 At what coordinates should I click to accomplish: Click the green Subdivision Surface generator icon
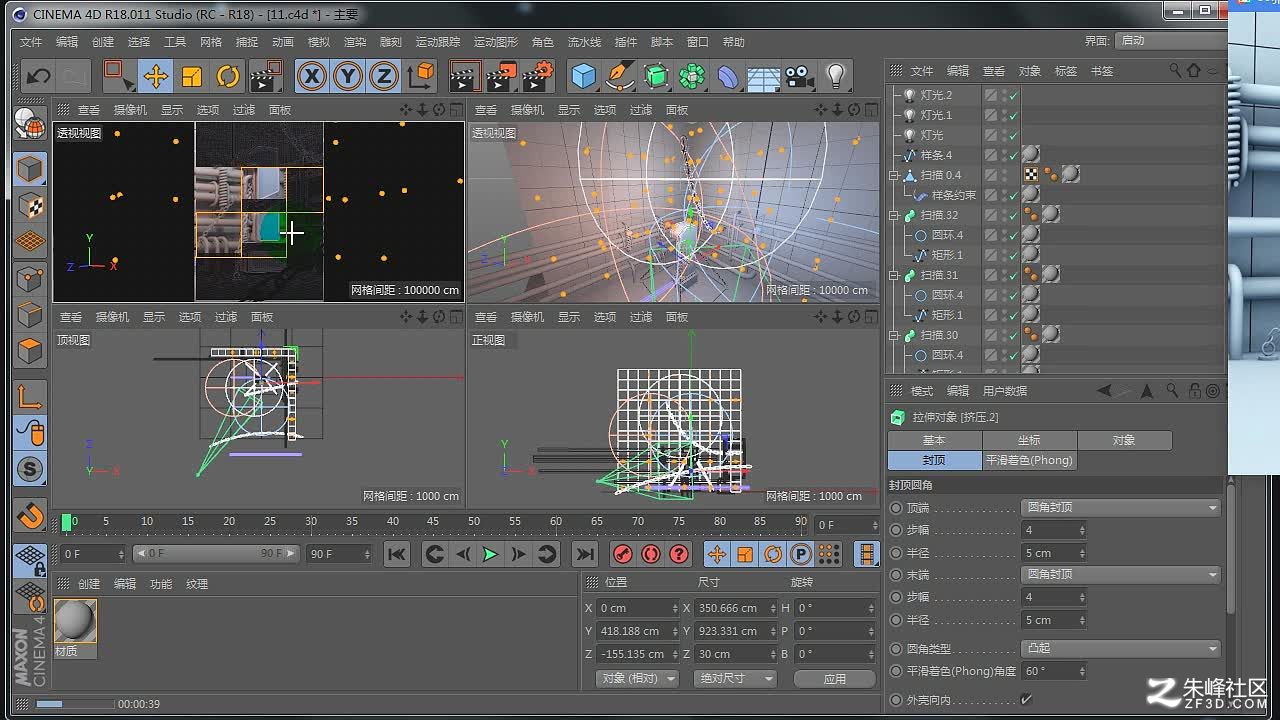pos(656,76)
